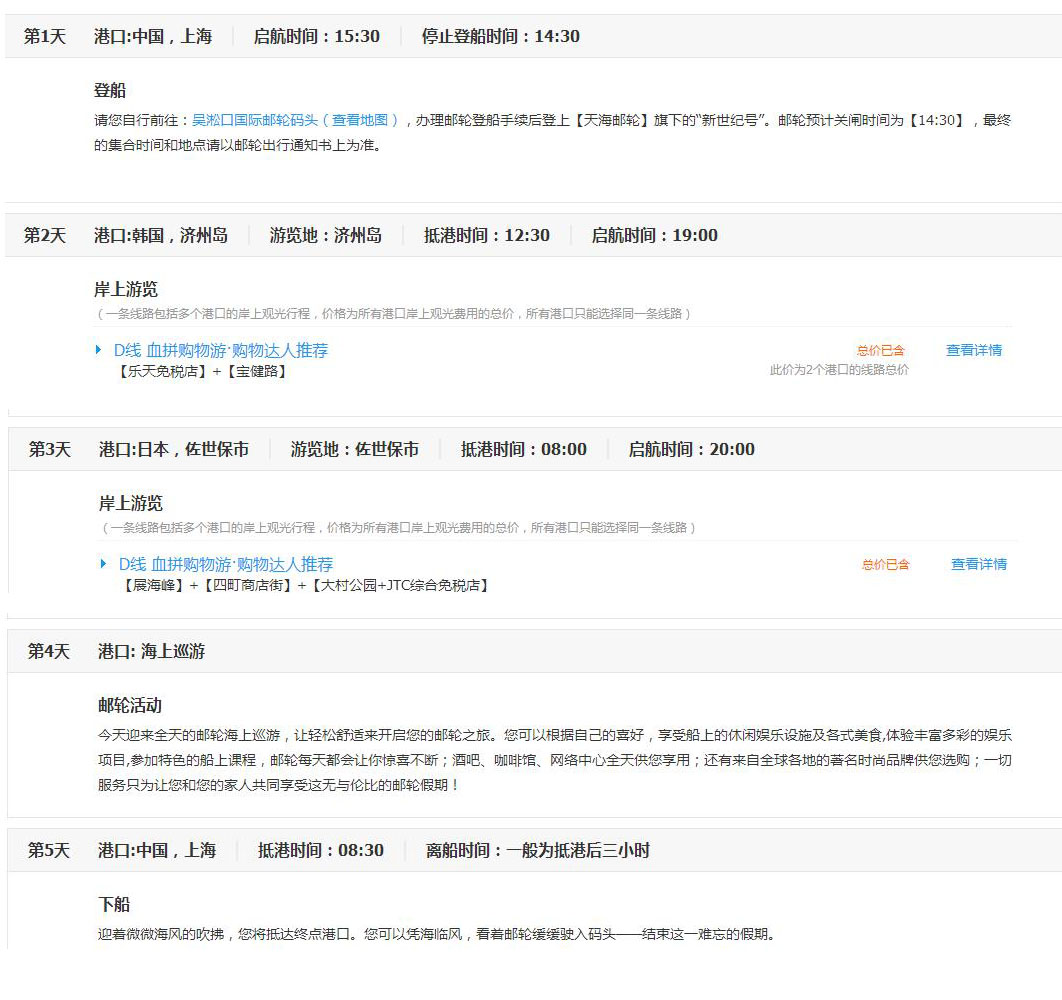This screenshot has width=1062, height=1000.
Task: Click 总价已含 label in the 第3天 section
Action: click(885, 564)
